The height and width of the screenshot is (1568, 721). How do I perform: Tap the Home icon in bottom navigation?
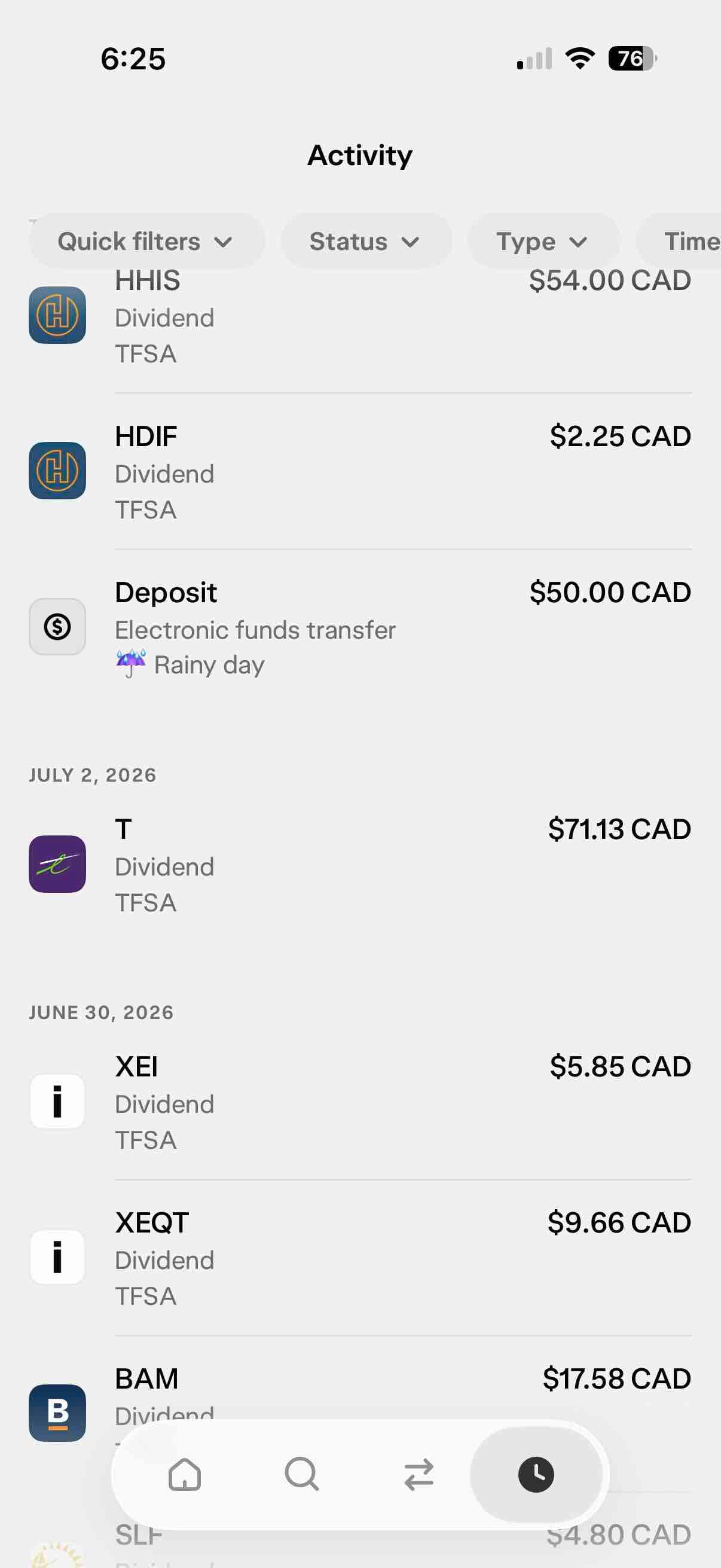184,1474
